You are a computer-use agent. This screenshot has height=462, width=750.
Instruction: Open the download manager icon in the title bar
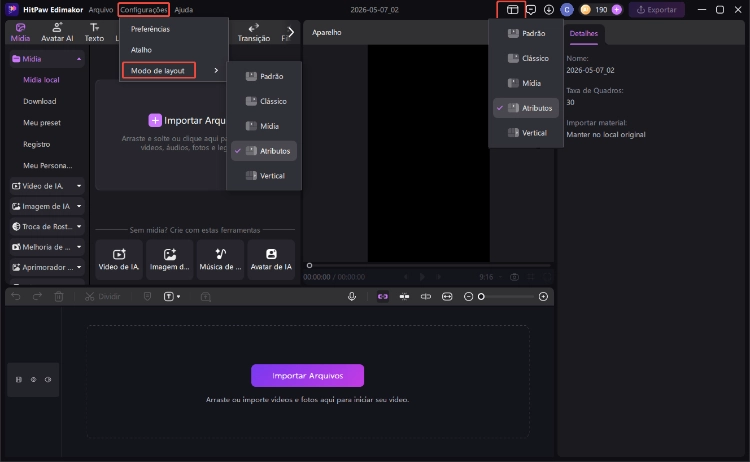click(x=549, y=10)
